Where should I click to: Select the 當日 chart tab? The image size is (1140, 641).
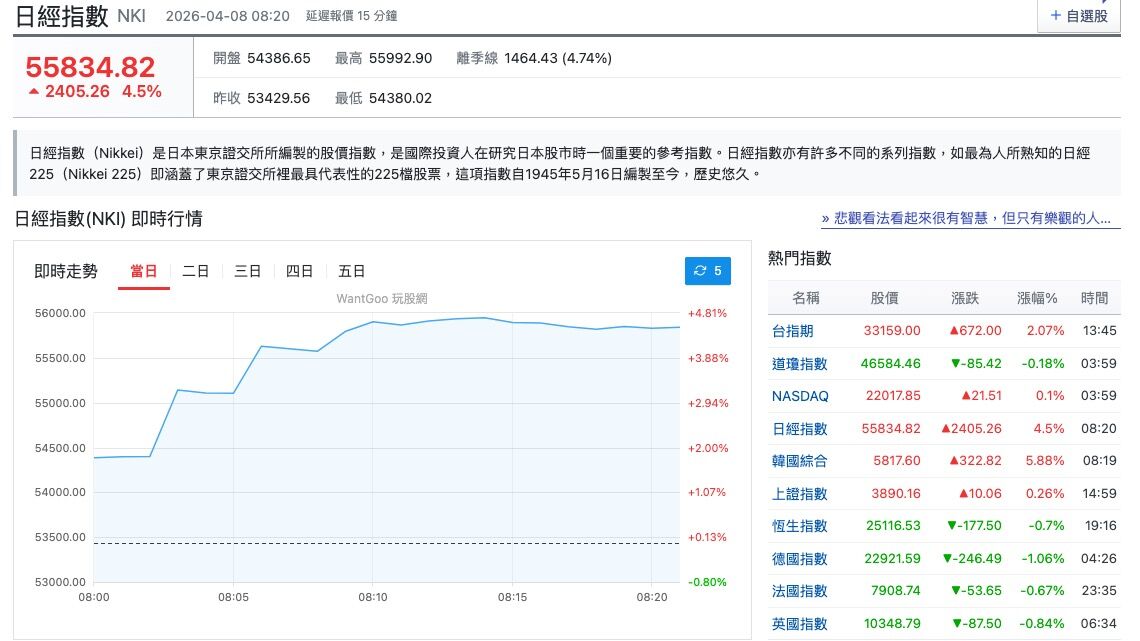[144, 271]
